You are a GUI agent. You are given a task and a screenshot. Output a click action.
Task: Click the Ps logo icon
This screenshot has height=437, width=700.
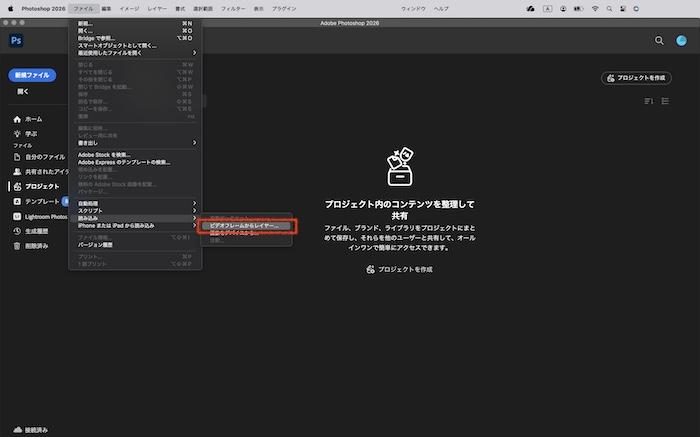(16, 41)
